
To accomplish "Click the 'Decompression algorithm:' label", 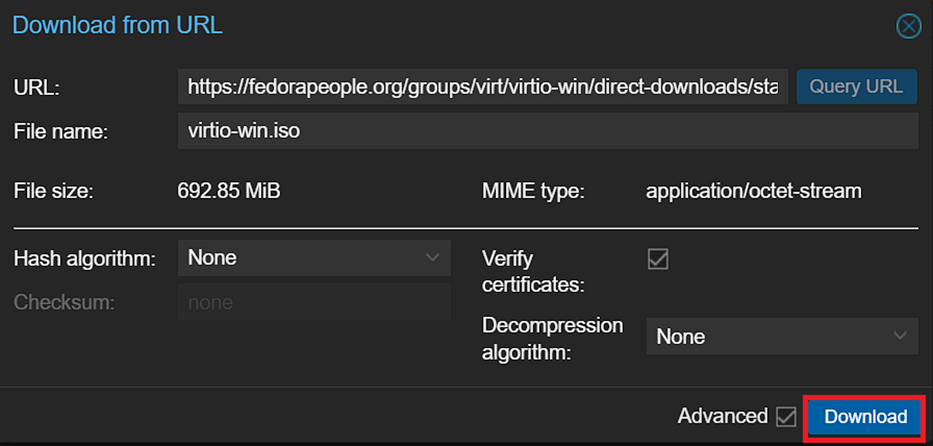I will point(552,337).
